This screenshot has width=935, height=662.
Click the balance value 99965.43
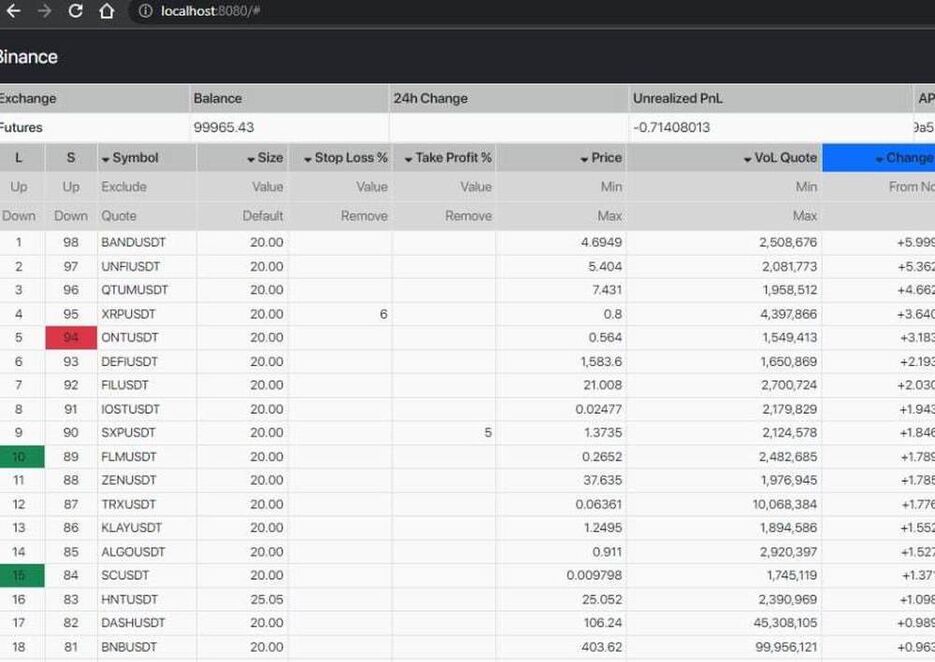click(x=224, y=128)
